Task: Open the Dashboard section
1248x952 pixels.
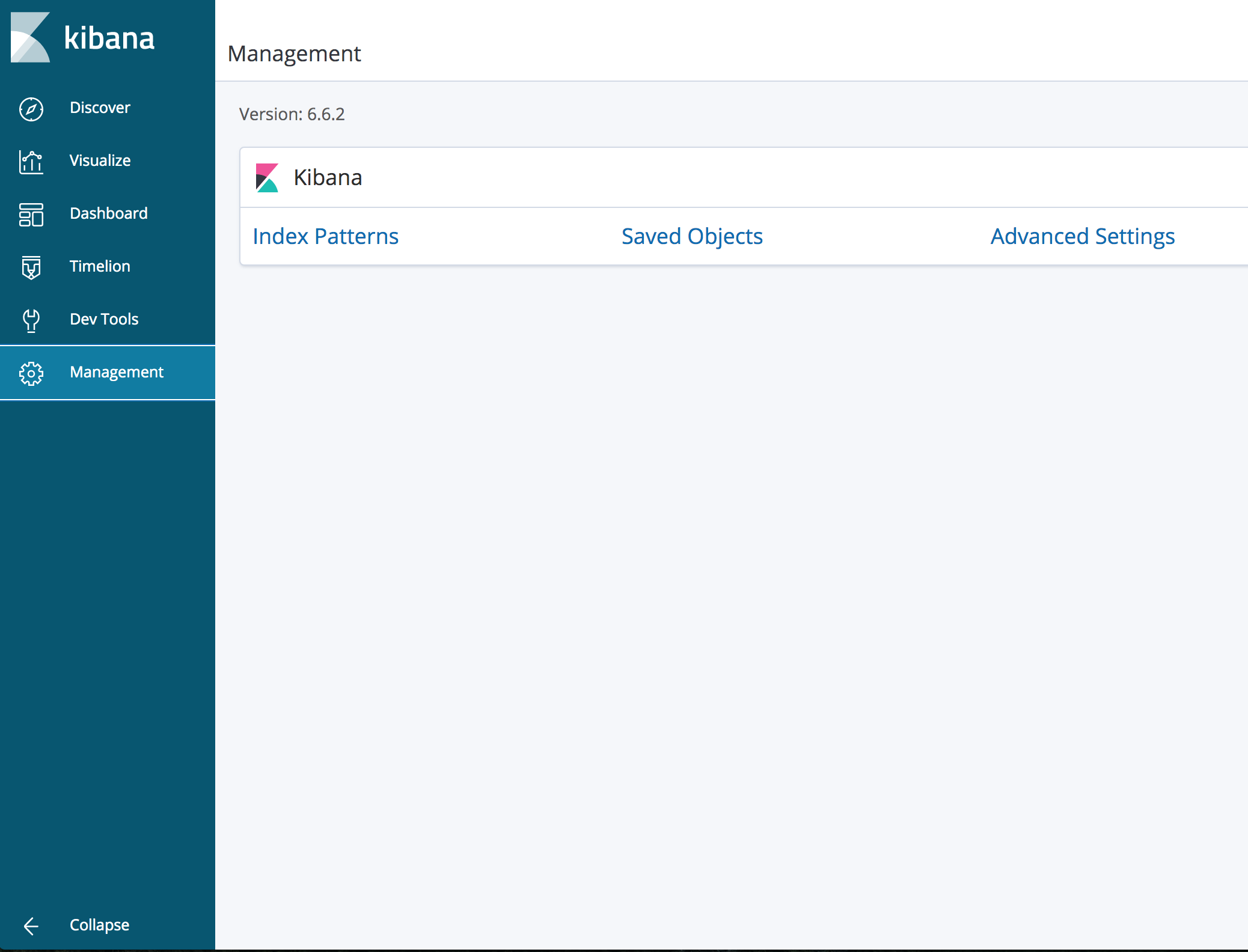Action: click(x=108, y=213)
